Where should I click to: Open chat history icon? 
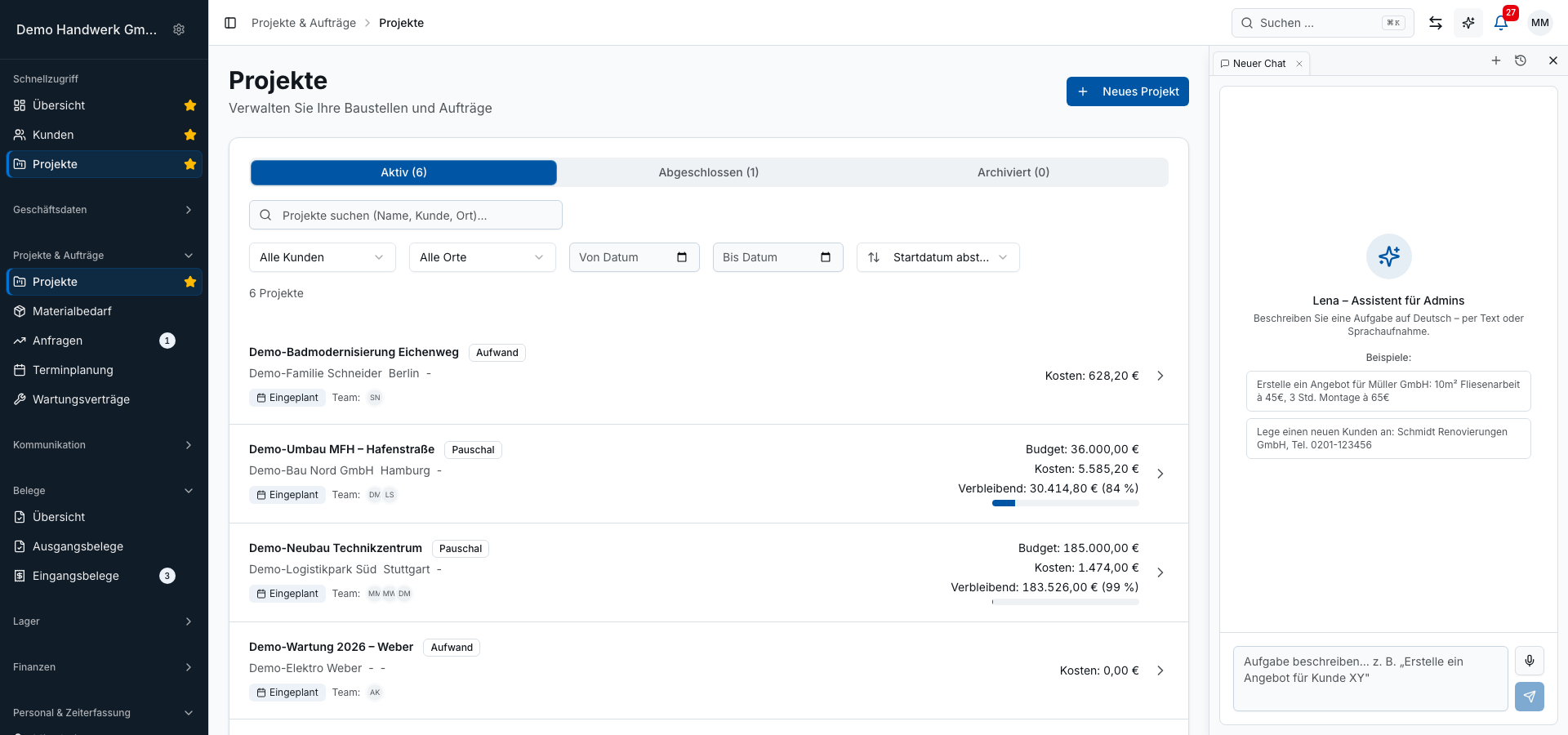point(1521,60)
